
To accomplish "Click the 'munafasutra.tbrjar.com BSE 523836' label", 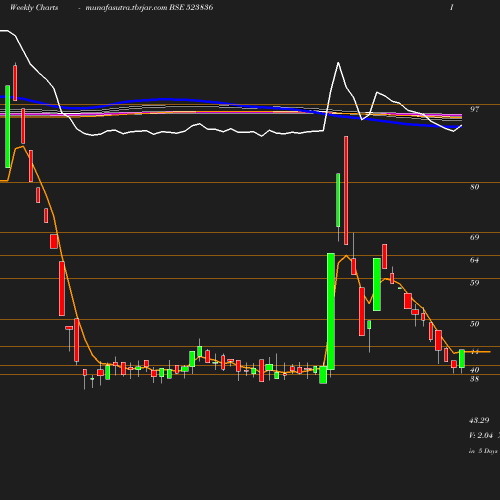I will 149,7.
